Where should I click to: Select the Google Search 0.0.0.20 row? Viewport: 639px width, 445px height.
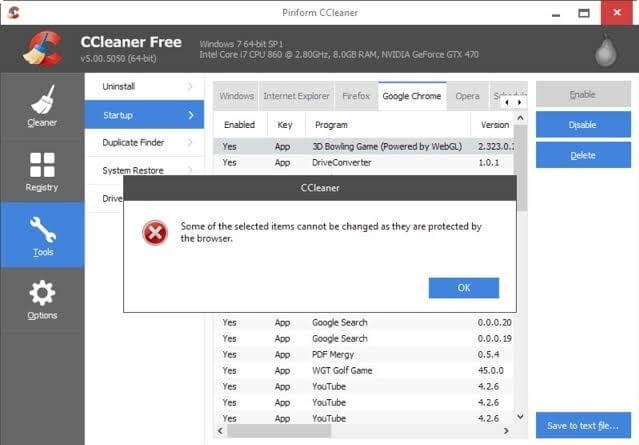point(364,323)
